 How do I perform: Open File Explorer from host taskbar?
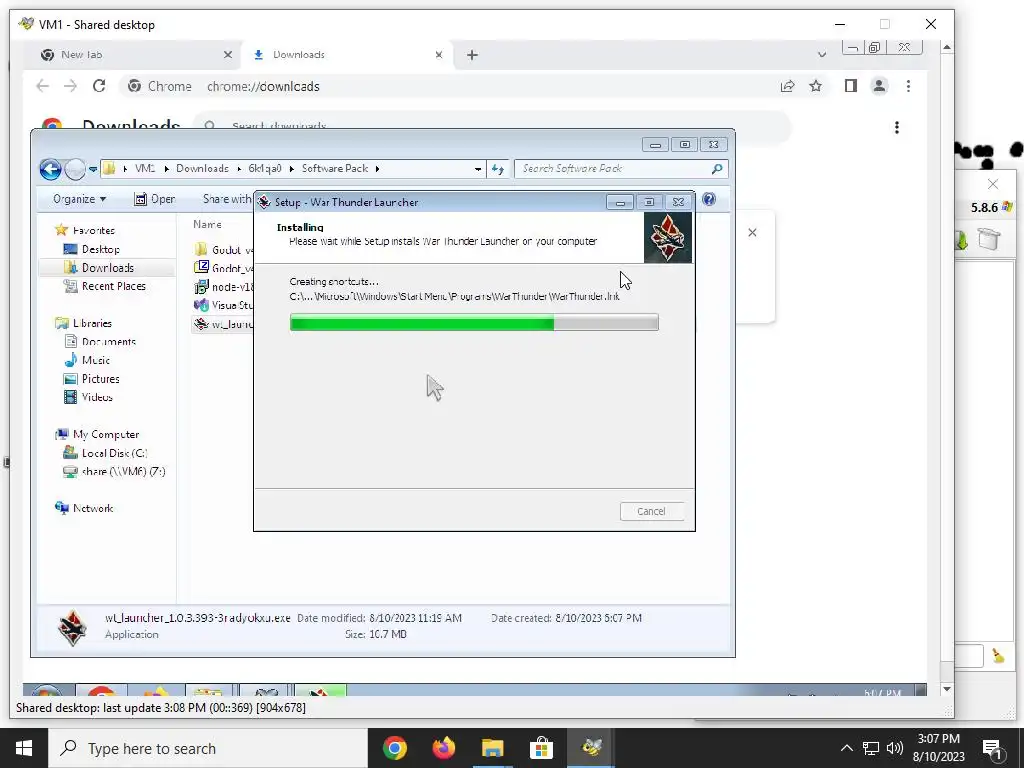[x=492, y=748]
